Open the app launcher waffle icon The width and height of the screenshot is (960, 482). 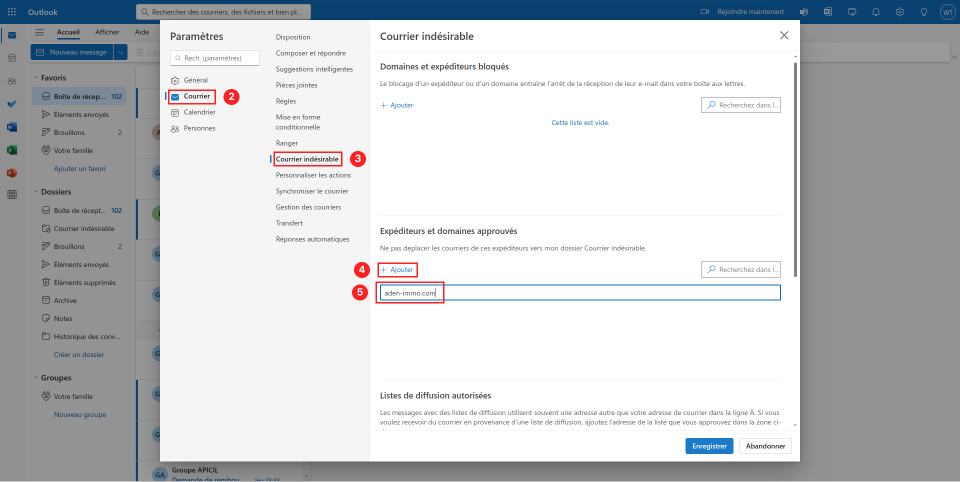[12, 12]
